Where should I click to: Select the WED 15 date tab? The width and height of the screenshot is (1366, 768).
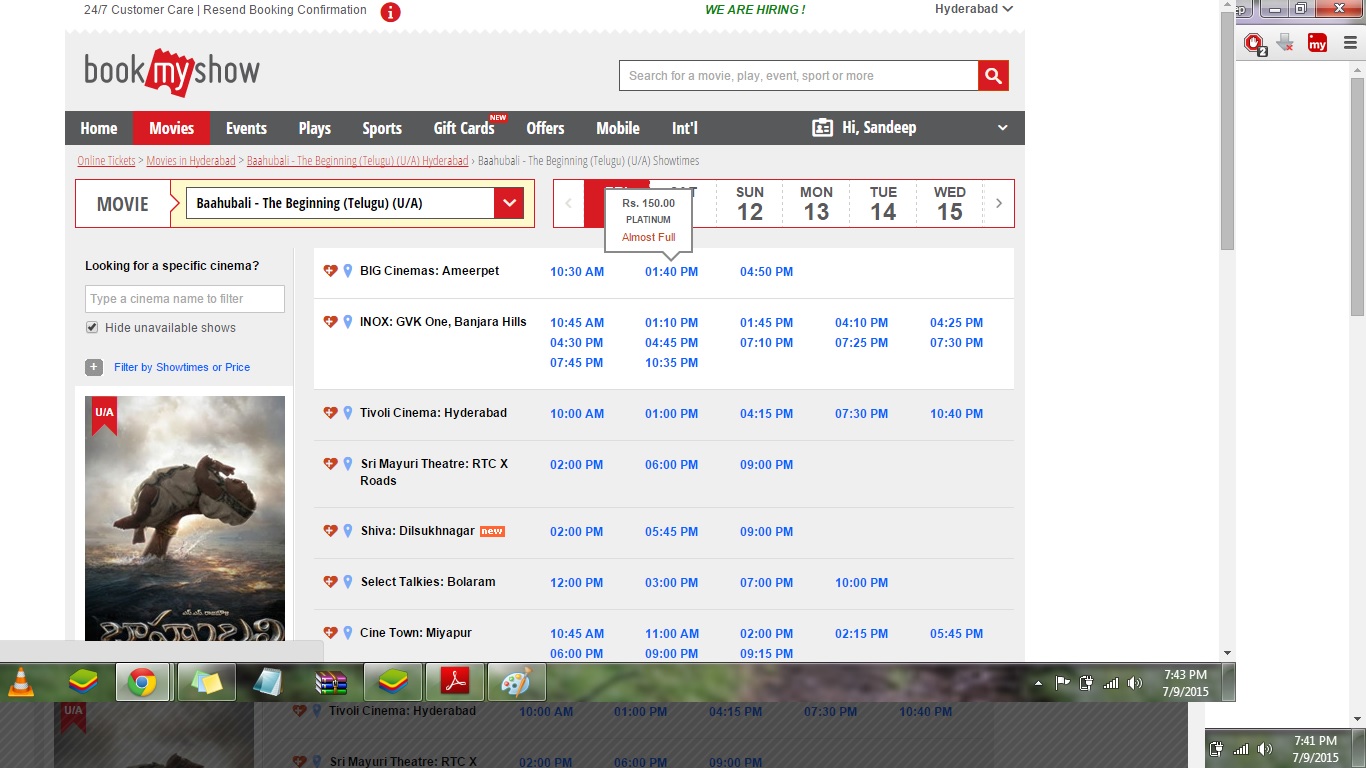950,204
